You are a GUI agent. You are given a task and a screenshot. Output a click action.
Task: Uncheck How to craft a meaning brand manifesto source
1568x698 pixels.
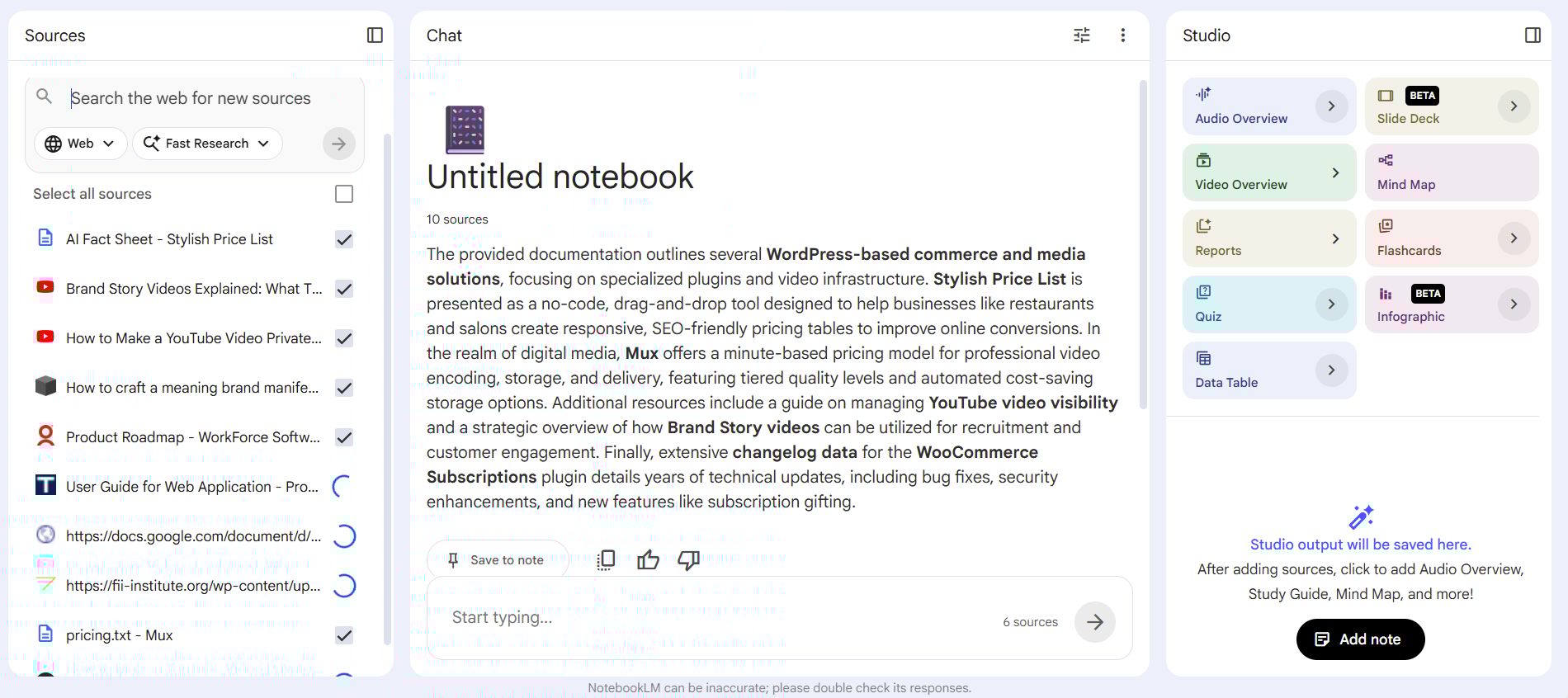click(344, 388)
